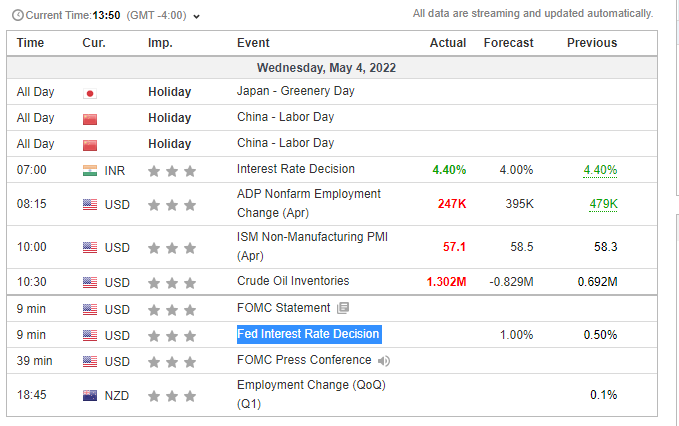Click the actual value 57.1
Screen dimensions: 679x426
454,247
